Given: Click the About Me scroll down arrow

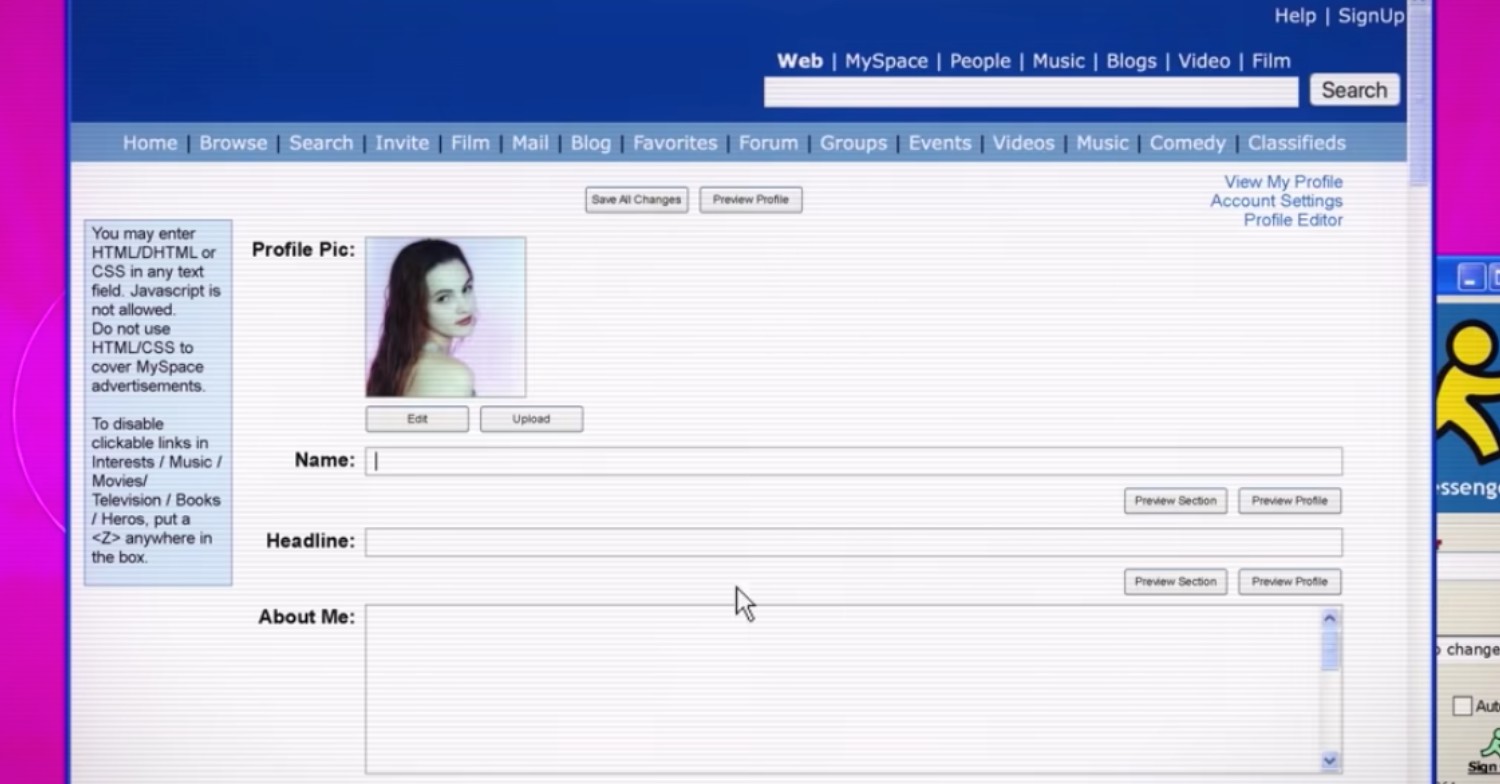Looking at the screenshot, I should click(x=1329, y=760).
